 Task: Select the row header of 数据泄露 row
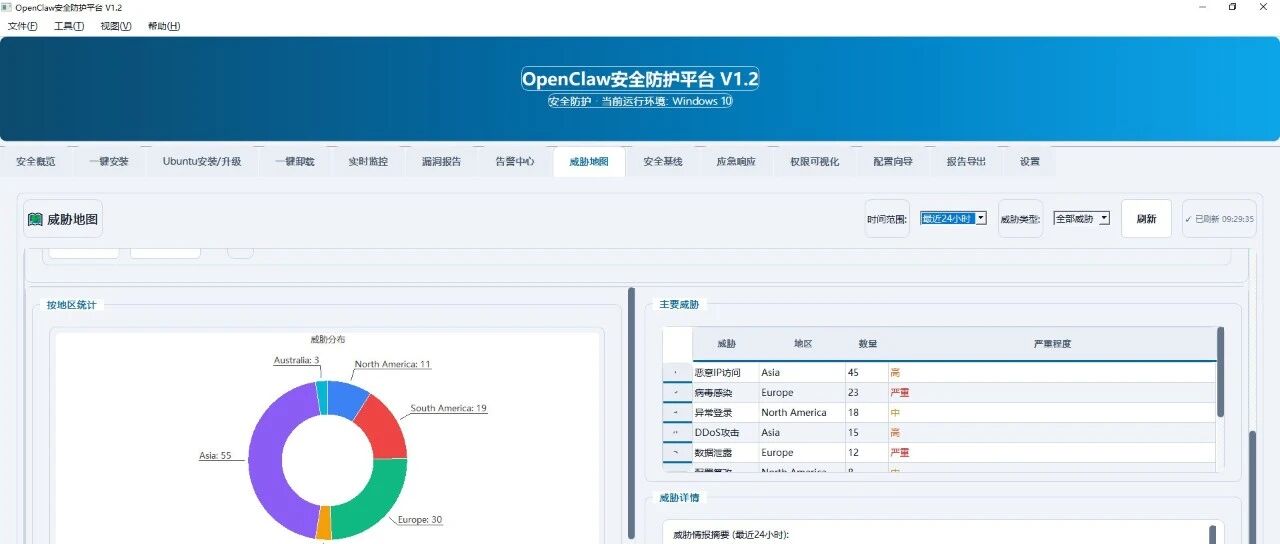[677, 452]
